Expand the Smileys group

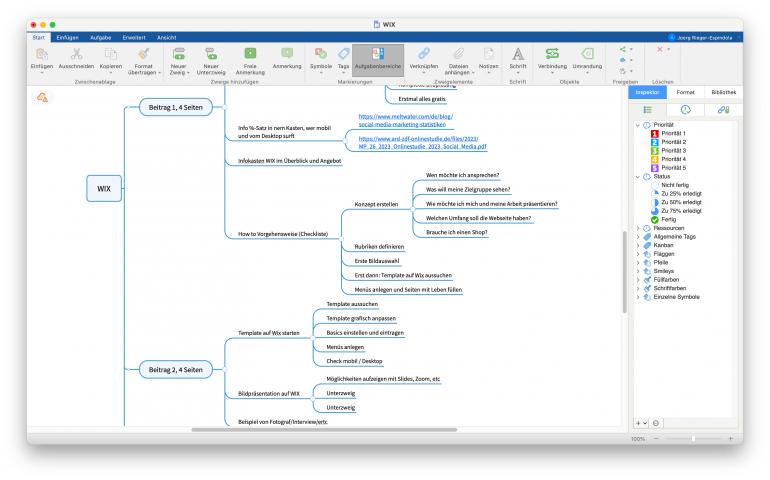(x=638, y=271)
